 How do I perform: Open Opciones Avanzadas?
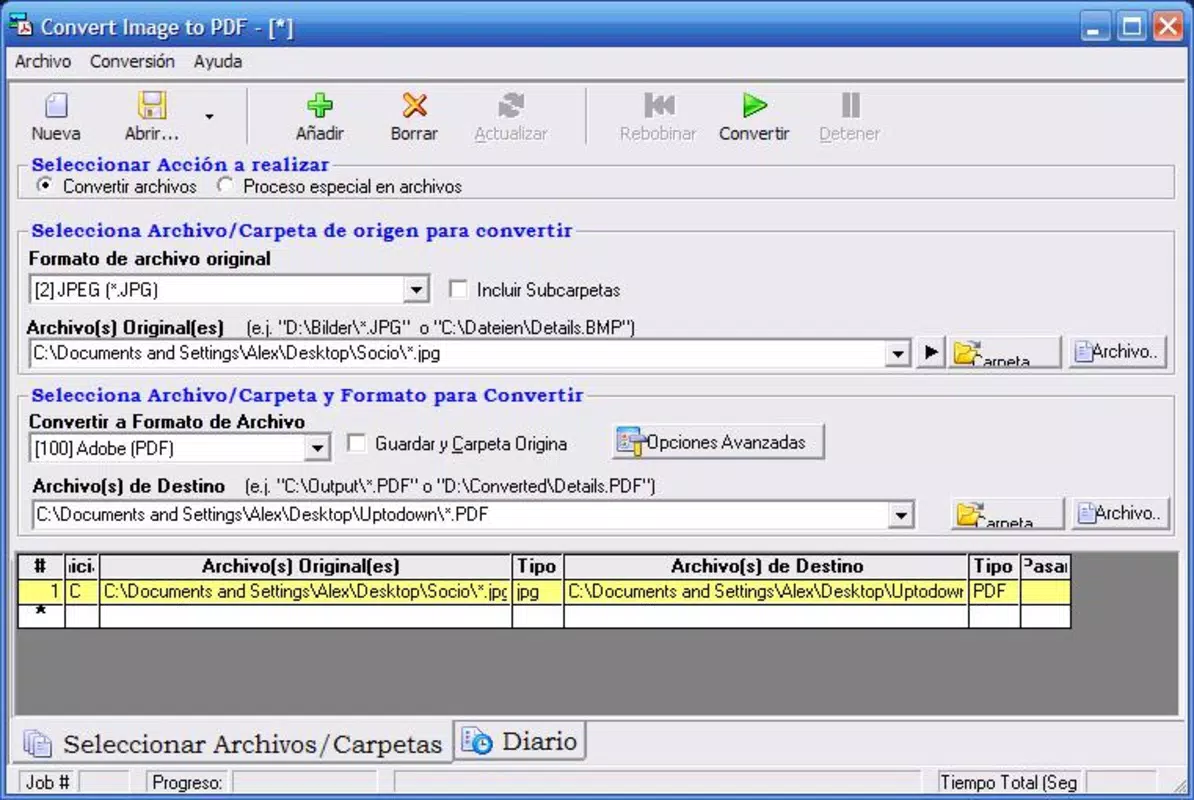click(x=718, y=442)
